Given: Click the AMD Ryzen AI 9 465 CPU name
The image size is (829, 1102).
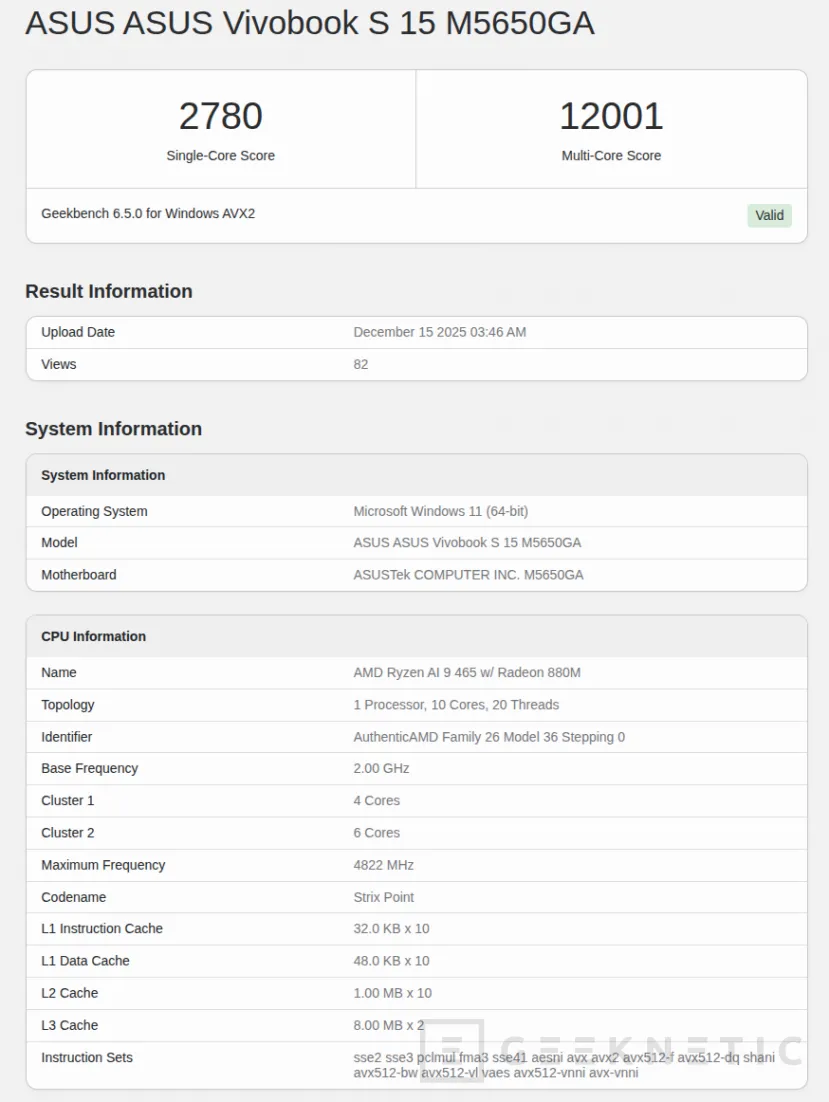Looking at the screenshot, I should click(466, 673).
